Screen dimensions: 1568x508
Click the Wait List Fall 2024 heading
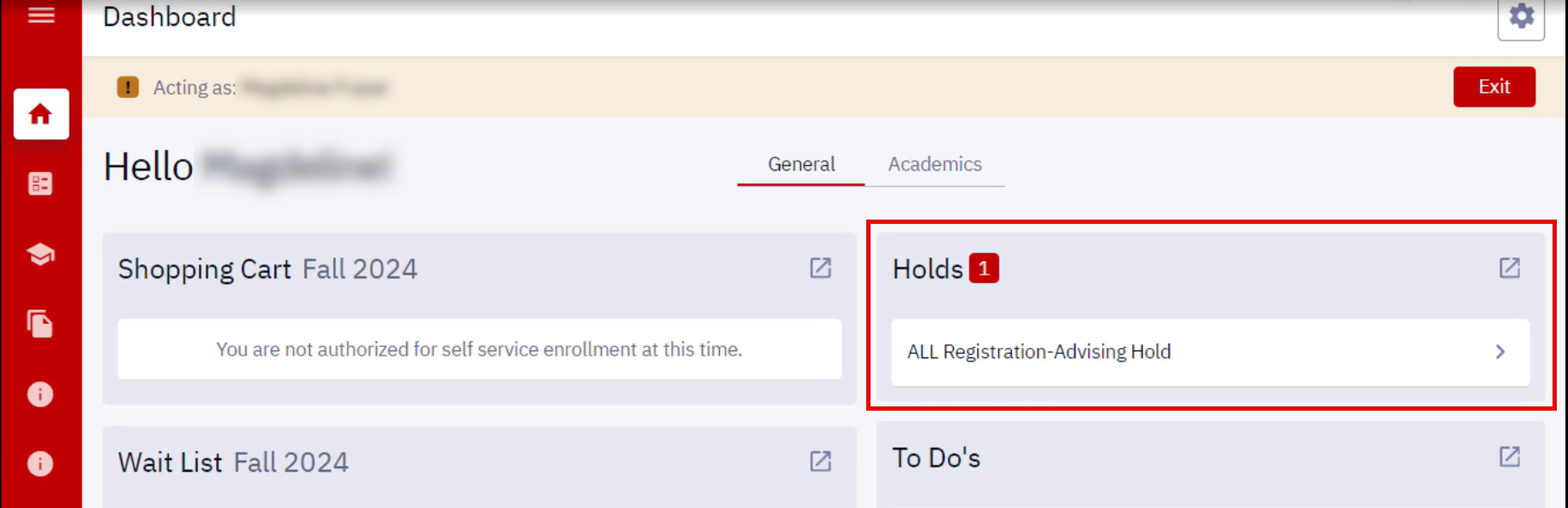tap(232, 462)
